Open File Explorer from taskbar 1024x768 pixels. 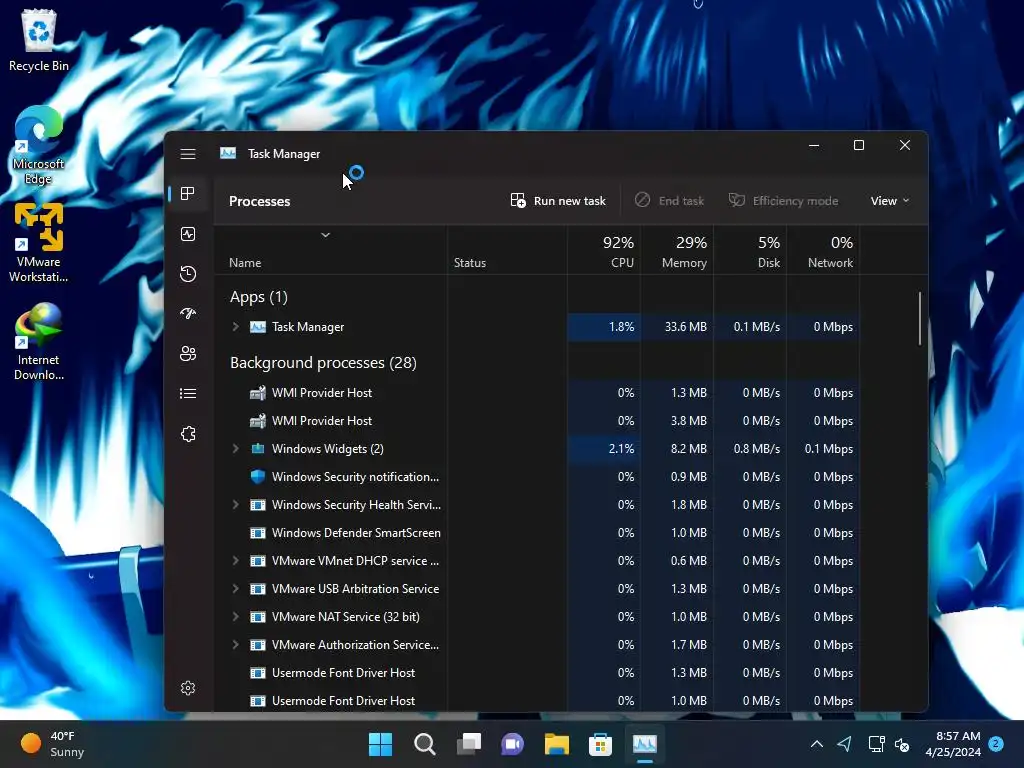(x=556, y=744)
